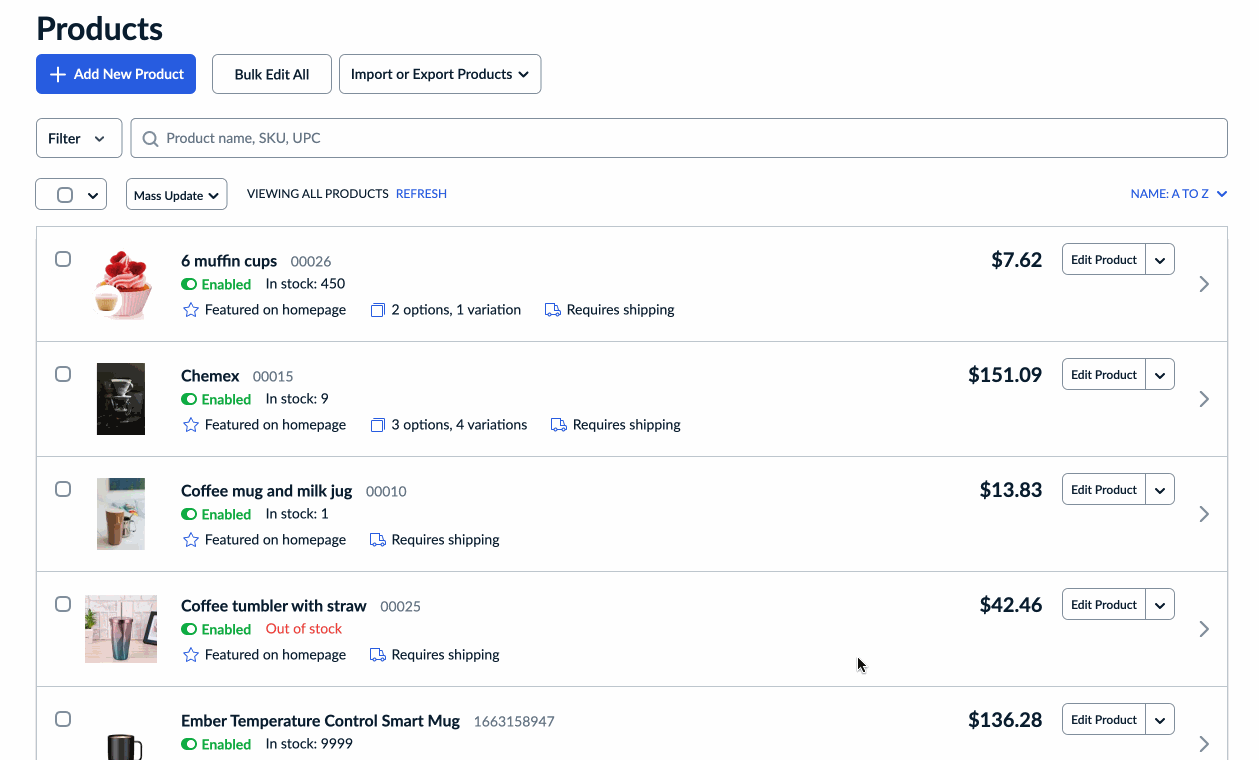The image size is (1259, 760).
Task: Select the Coffee tumbler with straw checkbox
Action: coord(63,604)
